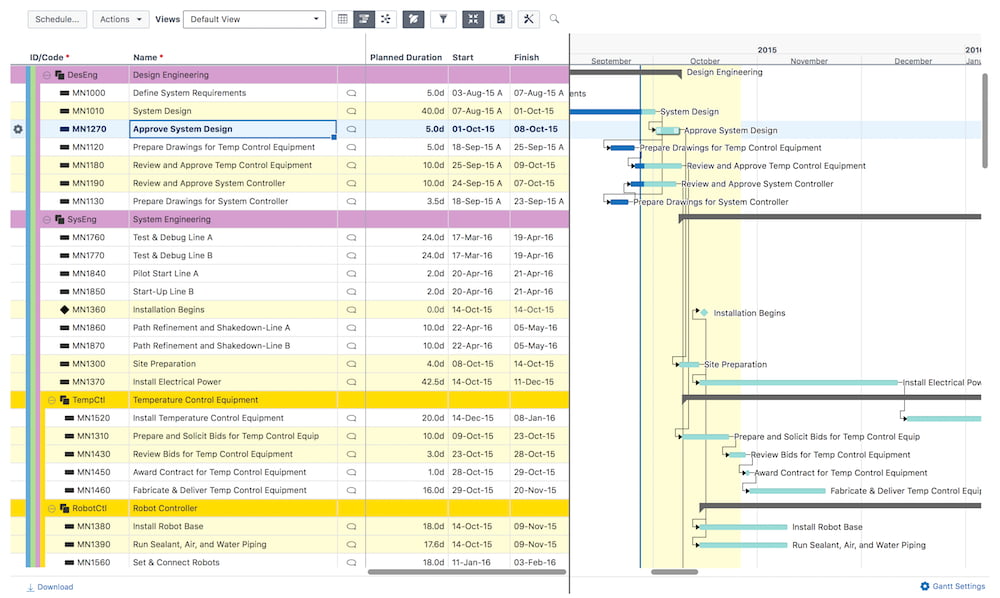Click the Download link
Screen dimensions: 1000x598
(x=49, y=587)
